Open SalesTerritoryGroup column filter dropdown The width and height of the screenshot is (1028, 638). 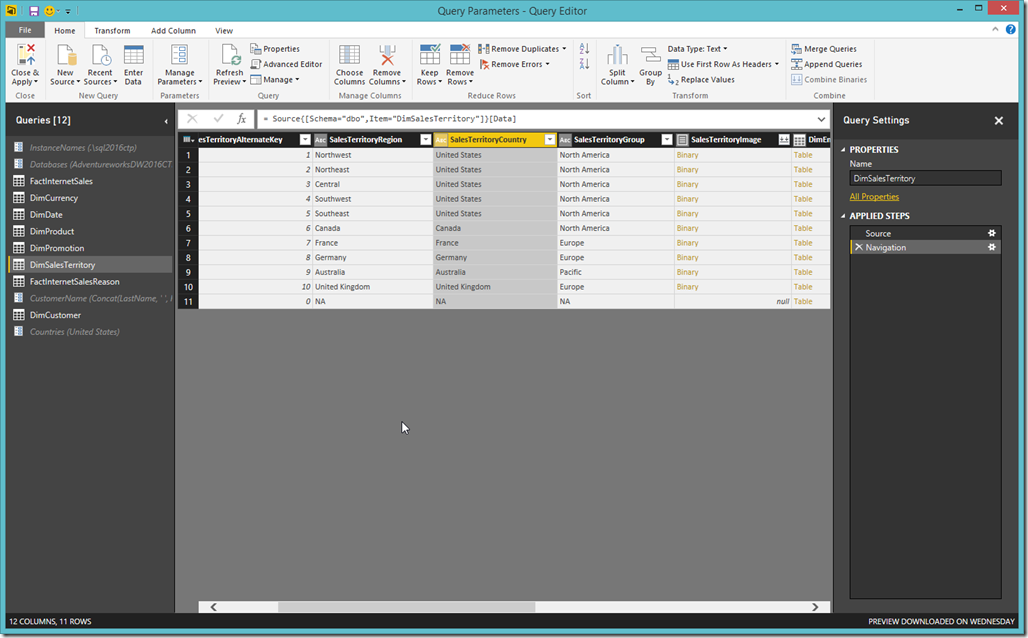tap(666, 140)
